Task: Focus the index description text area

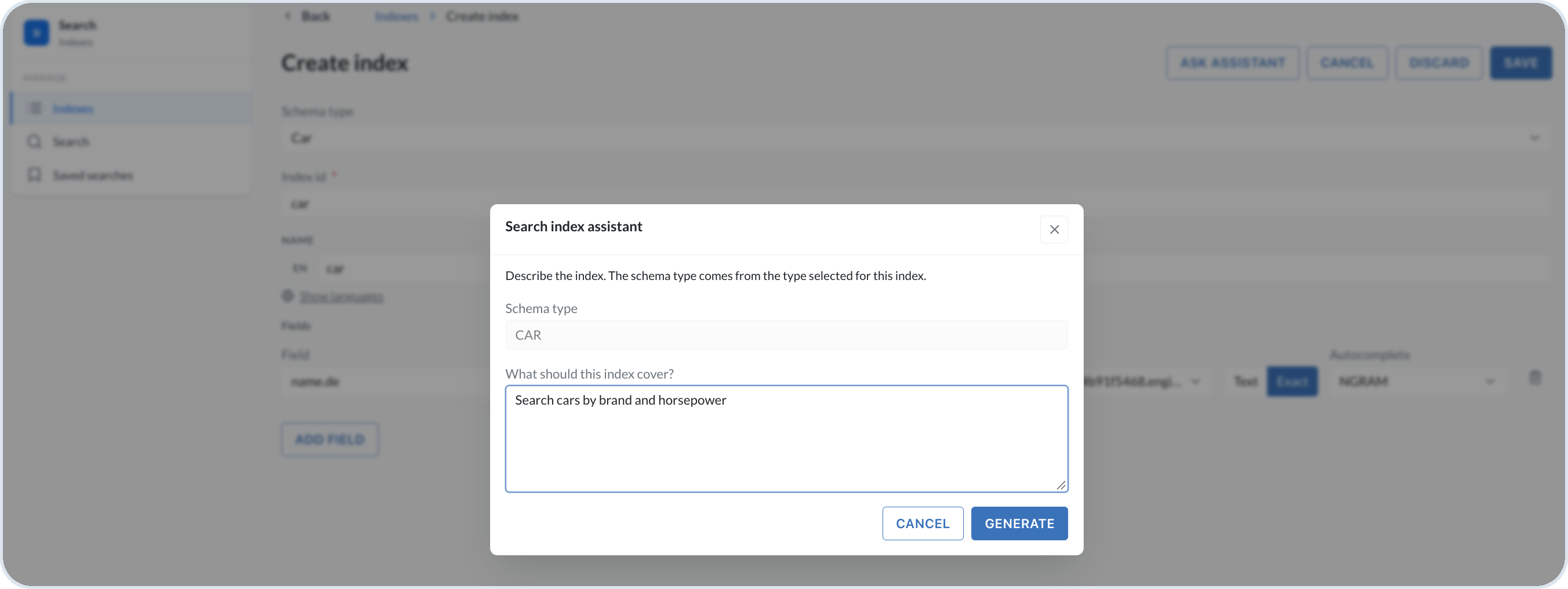Action: click(x=786, y=438)
